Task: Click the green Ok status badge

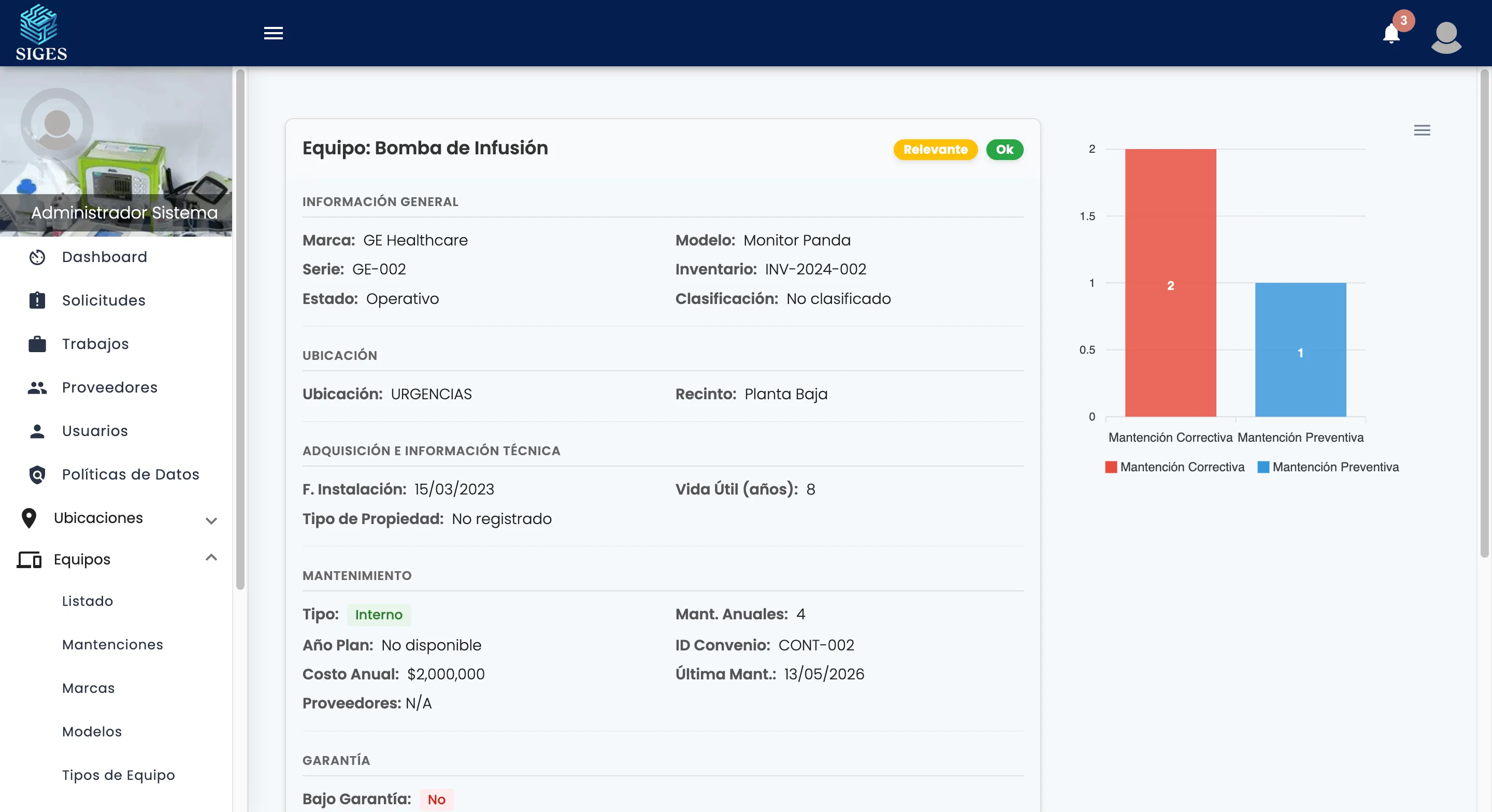Action: coord(1005,150)
